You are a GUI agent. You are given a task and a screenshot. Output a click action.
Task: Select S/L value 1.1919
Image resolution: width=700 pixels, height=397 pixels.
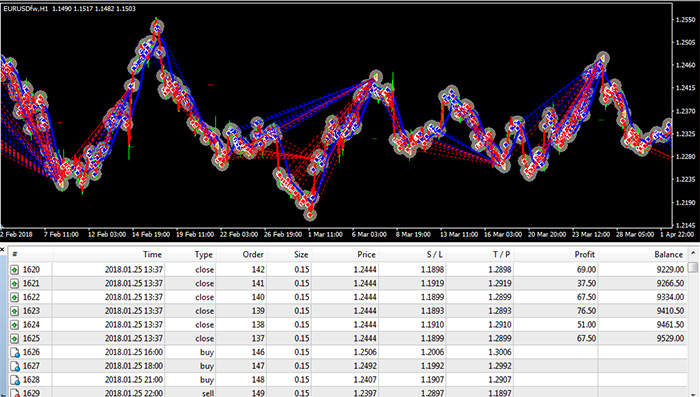click(432, 284)
